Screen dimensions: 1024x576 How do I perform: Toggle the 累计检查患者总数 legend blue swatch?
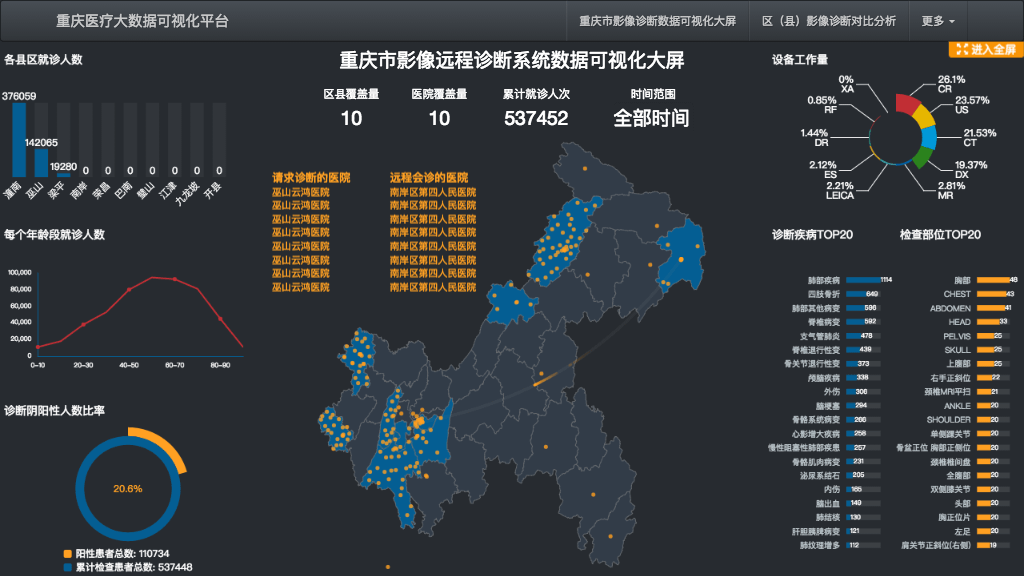coord(67,567)
